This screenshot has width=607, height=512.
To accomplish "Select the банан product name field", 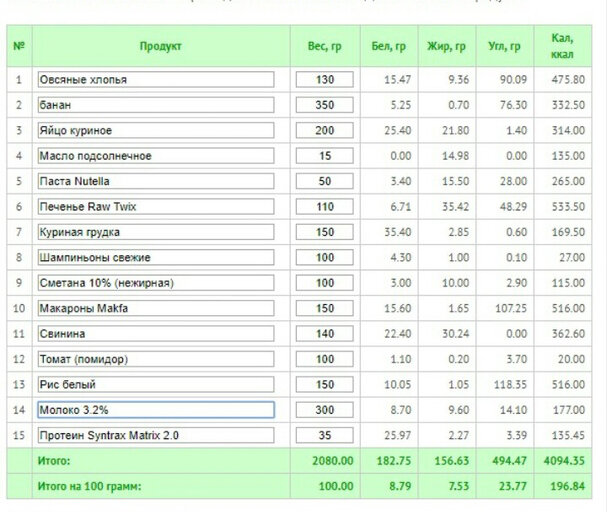I will [x=156, y=105].
